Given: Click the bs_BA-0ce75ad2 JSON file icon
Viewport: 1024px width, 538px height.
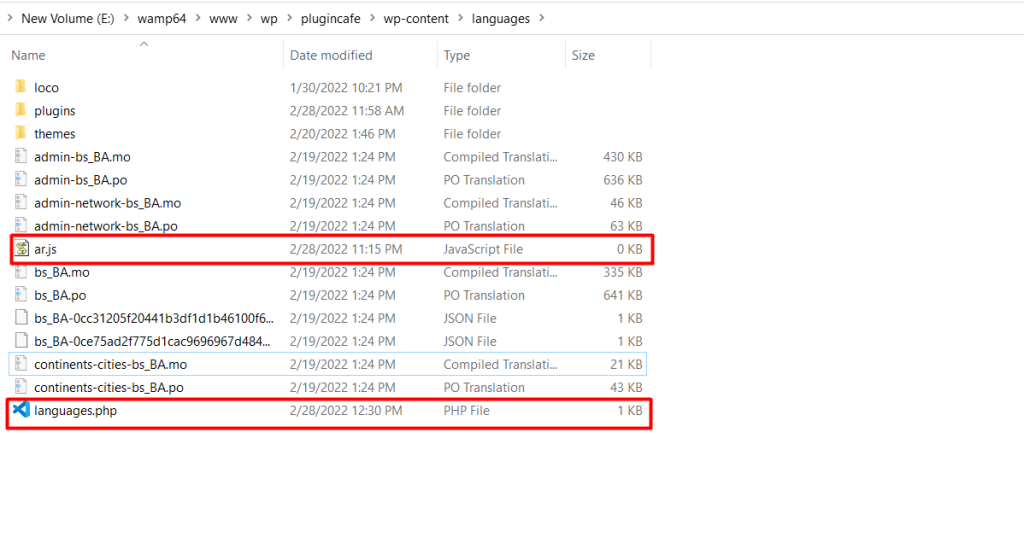Looking at the screenshot, I should tap(21, 341).
